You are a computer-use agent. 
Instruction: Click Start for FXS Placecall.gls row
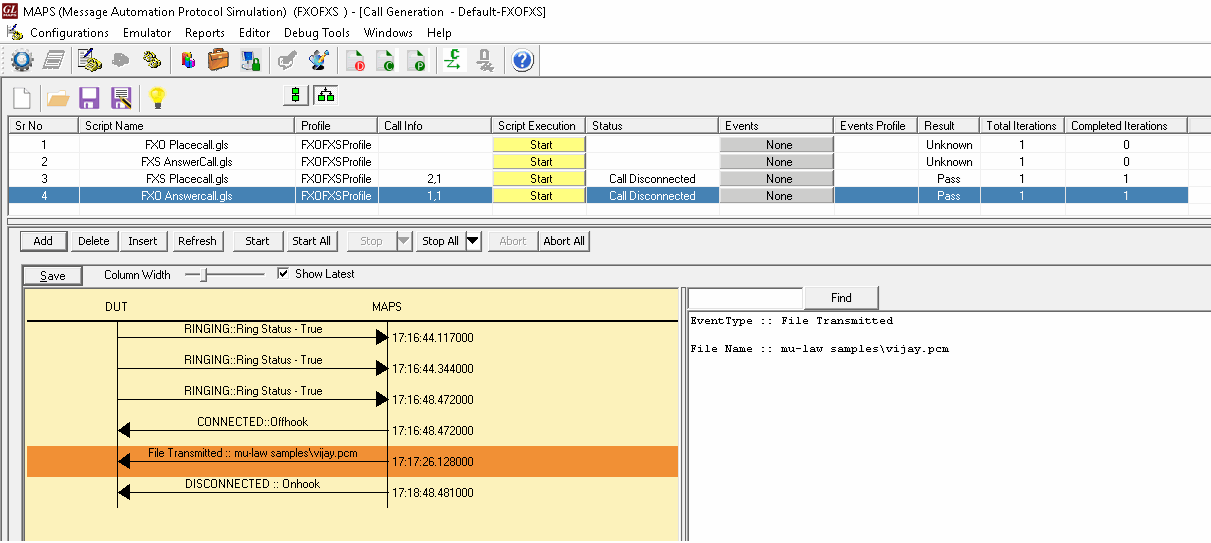pos(541,178)
